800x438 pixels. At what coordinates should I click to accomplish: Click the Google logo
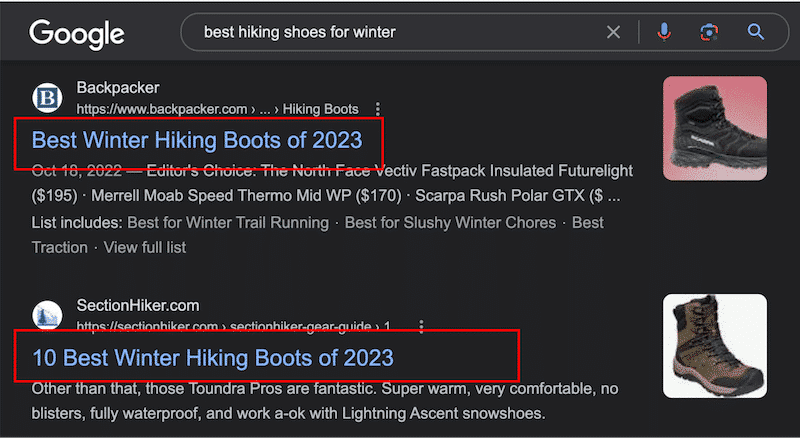[x=77, y=34]
